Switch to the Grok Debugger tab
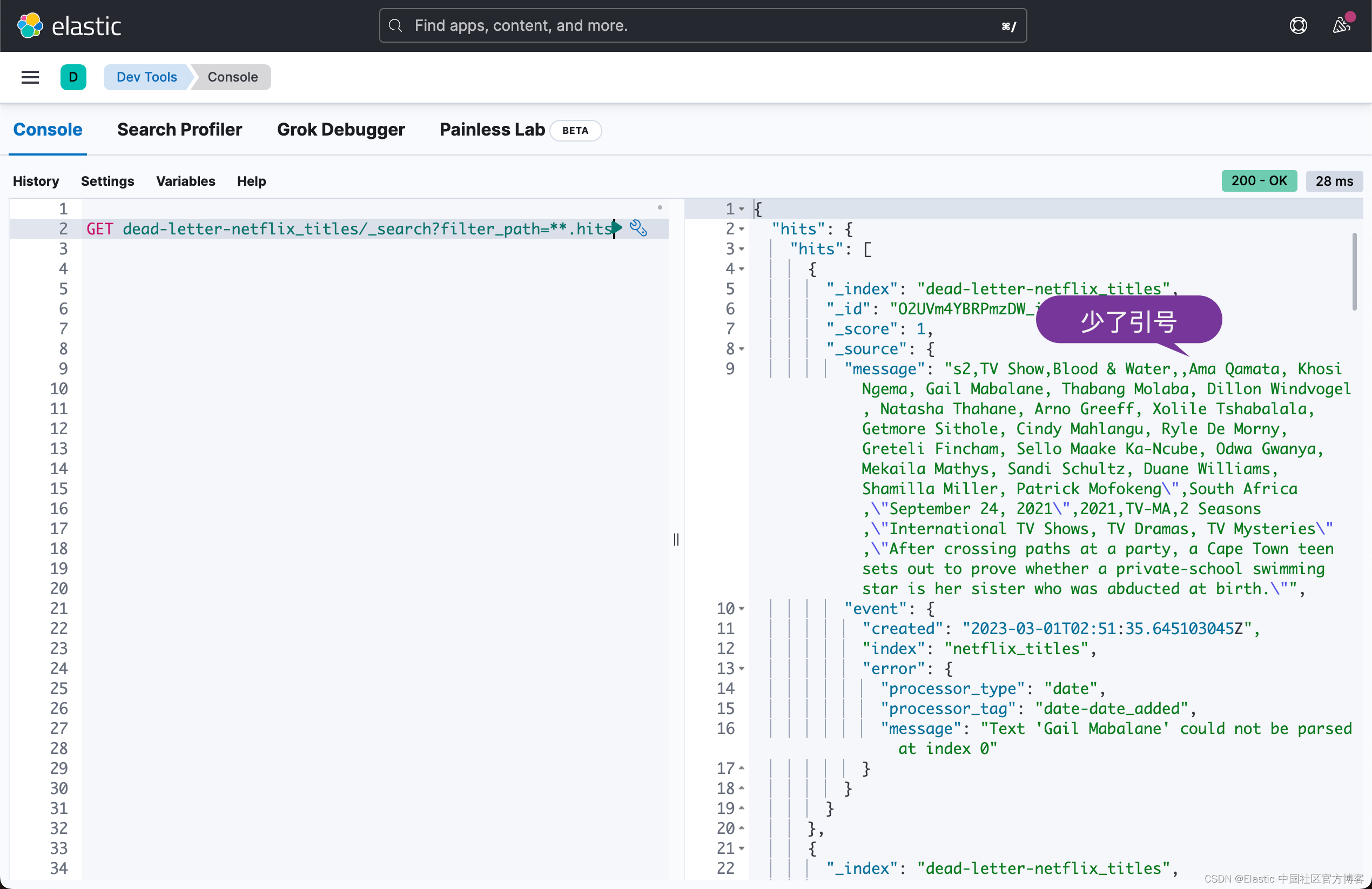This screenshot has width=1372, height=889. 341,130
